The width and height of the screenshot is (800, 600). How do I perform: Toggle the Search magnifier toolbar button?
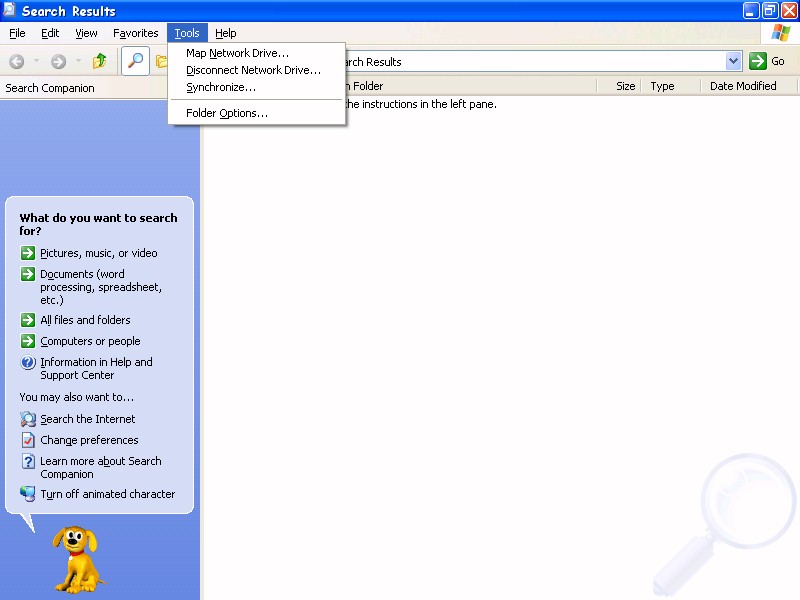(x=135, y=61)
